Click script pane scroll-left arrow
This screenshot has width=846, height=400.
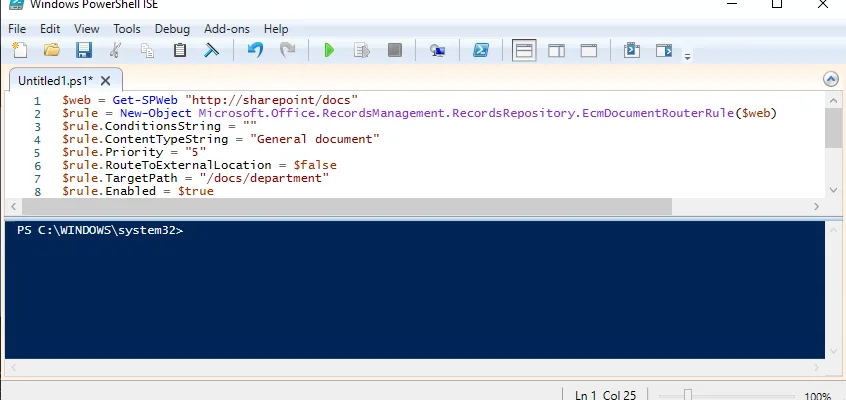pos(13,206)
